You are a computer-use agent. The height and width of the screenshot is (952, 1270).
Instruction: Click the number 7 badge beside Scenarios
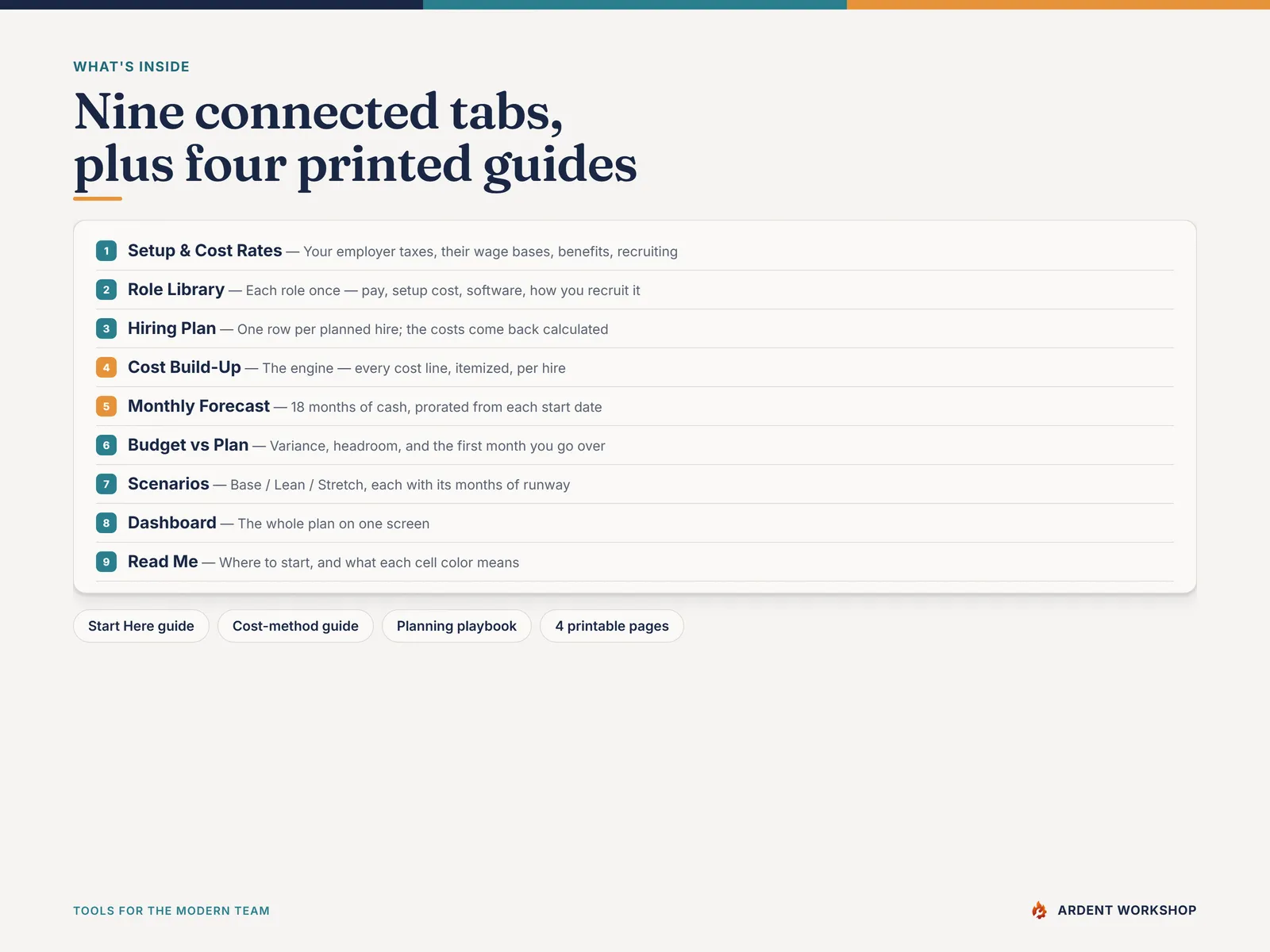[x=106, y=484]
